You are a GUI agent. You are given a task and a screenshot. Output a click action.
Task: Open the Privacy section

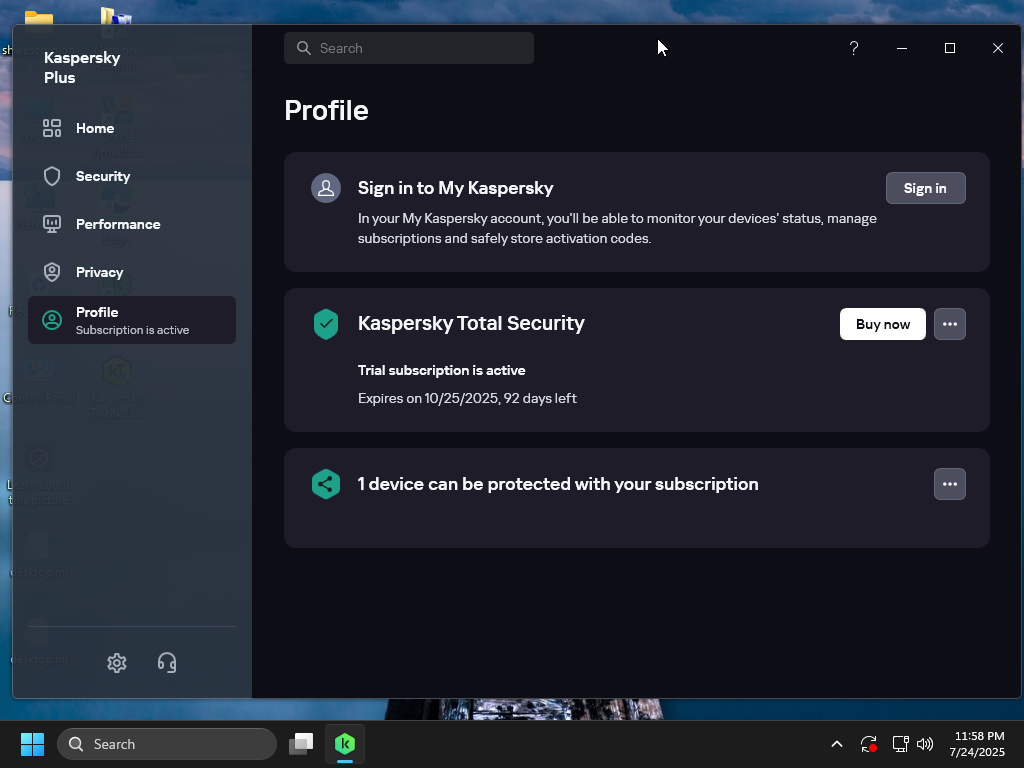coord(131,272)
